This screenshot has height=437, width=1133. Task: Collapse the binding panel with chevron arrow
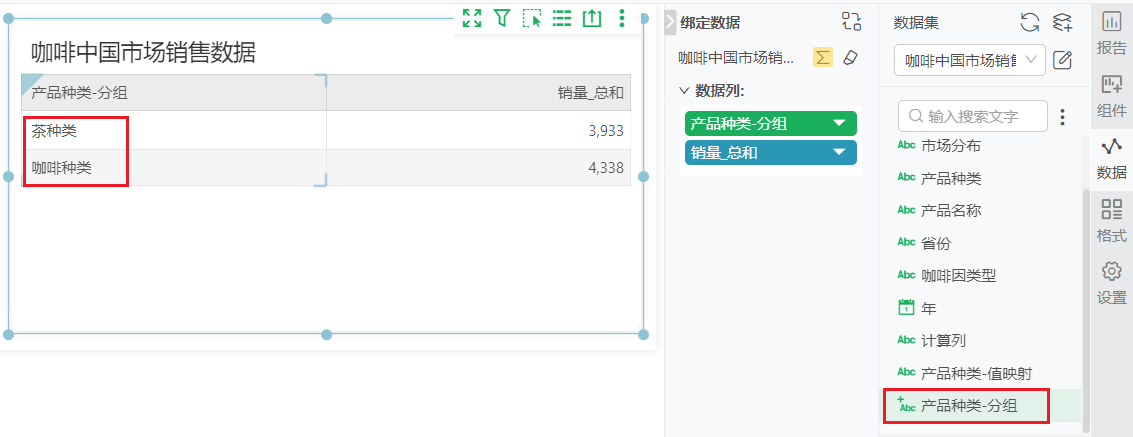pos(670,22)
